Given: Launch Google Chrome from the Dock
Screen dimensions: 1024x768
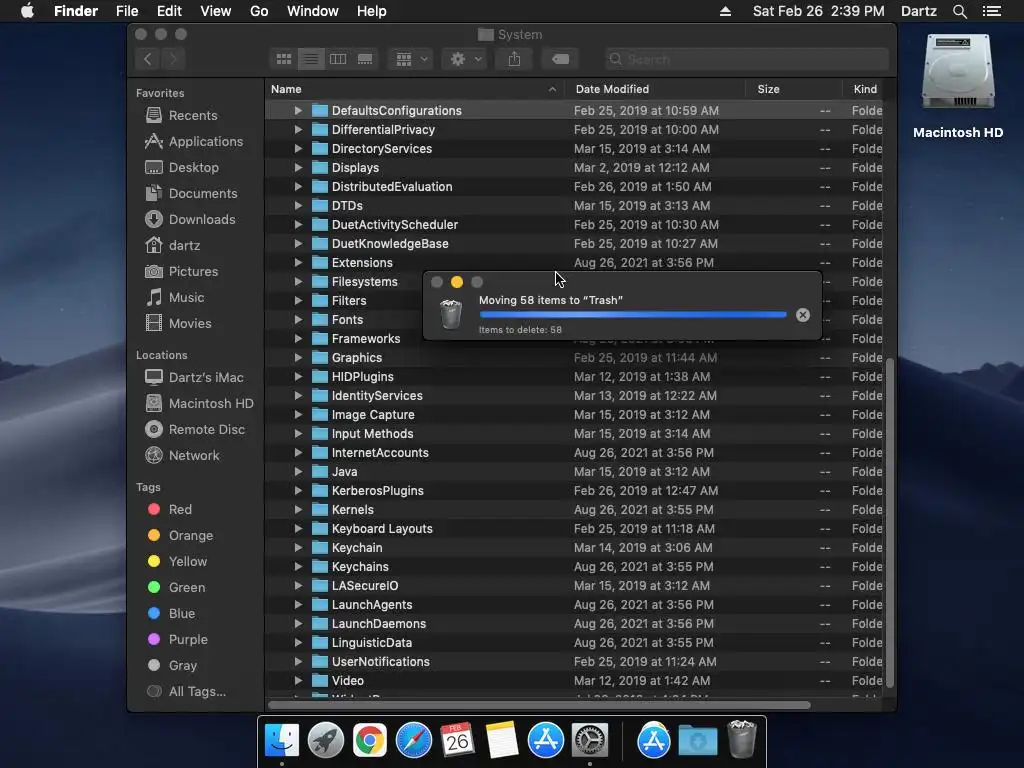Looking at the screenshot, I should pyautogui.click(x=370, y=741).
